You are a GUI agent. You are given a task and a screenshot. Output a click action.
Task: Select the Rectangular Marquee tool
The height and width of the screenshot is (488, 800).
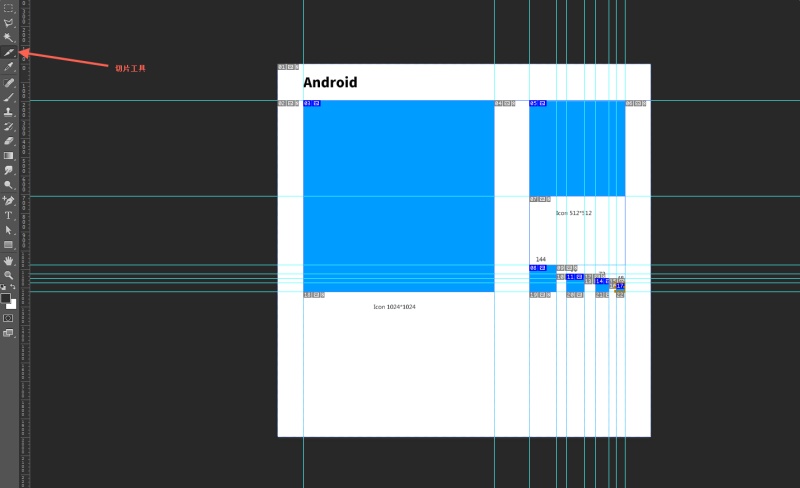pos(8,8)
